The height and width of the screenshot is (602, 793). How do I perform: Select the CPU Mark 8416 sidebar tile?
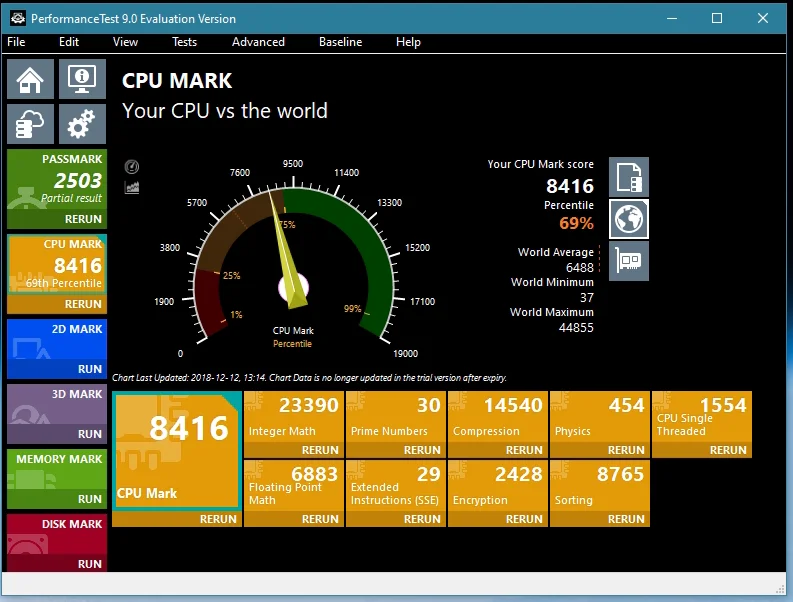coord(57,265)
